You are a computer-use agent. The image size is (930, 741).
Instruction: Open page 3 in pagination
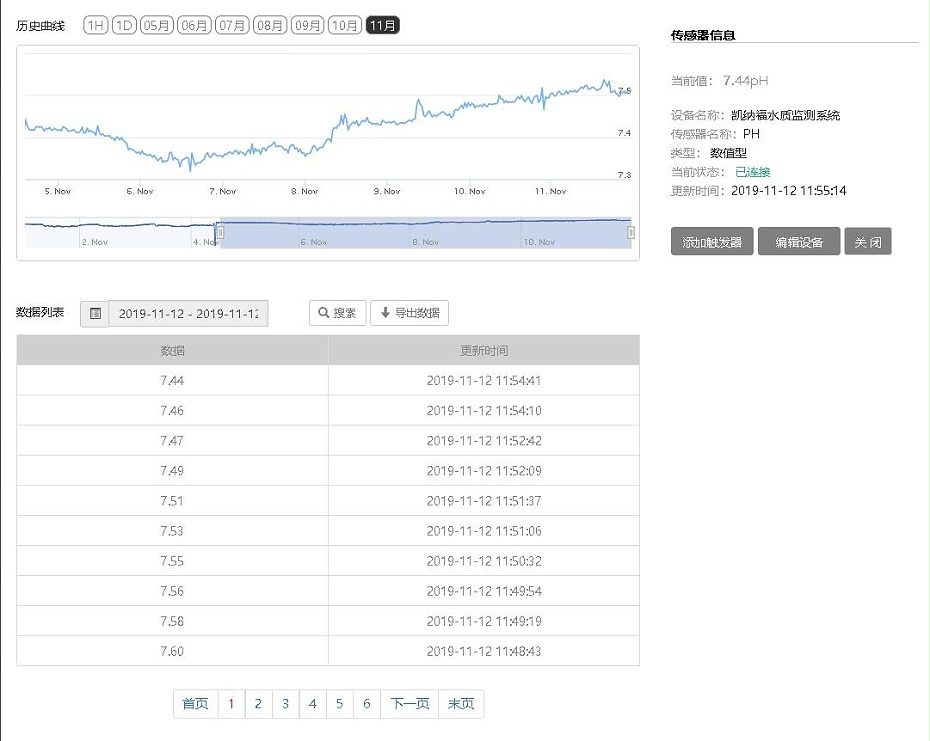[x=285, y=704]
